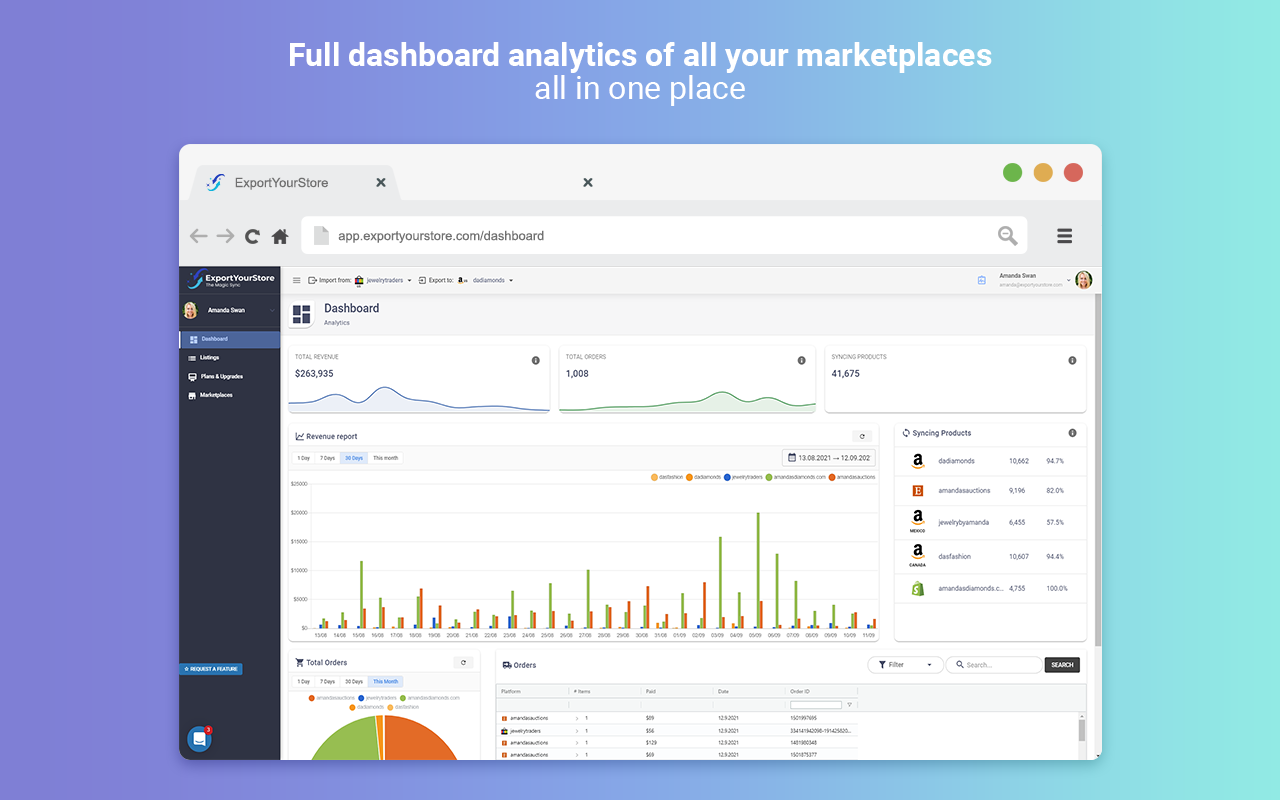Show info for the Total Revenue card
This screenshot has width=1280, height=800.
536,360
